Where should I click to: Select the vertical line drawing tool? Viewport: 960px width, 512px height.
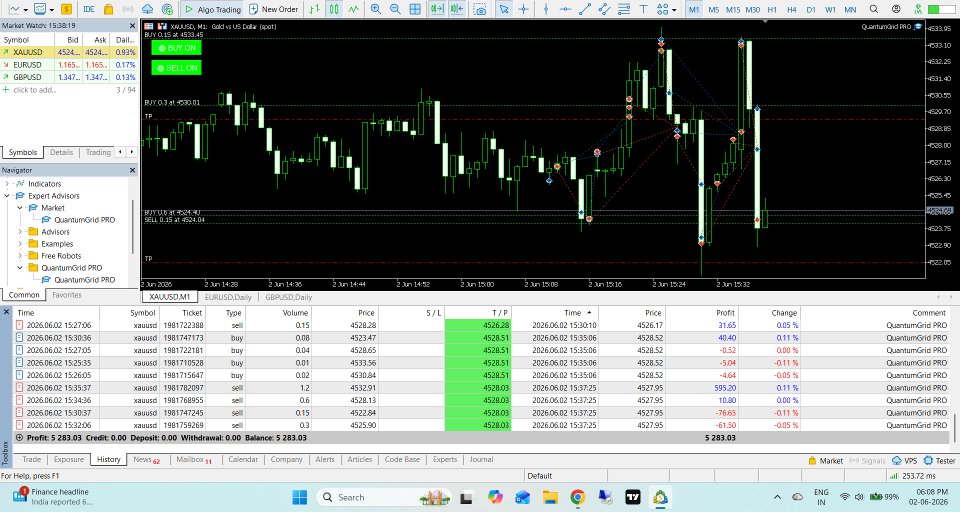[546, 9]
